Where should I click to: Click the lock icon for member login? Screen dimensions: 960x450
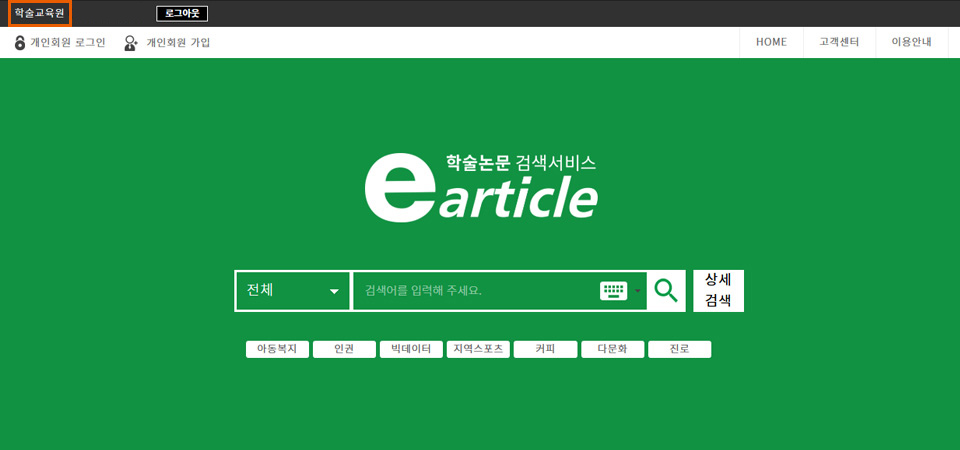coord(20,43)
